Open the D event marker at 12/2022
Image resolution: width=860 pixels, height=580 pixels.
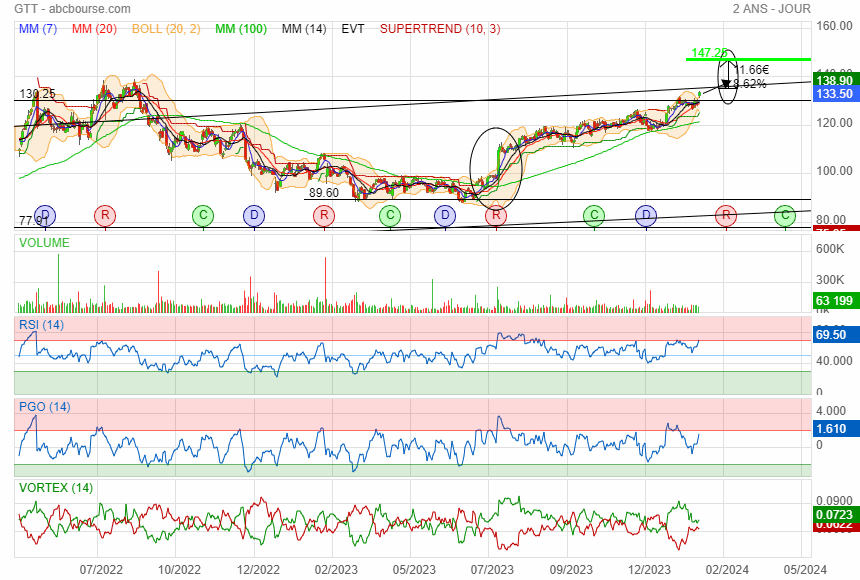tap(254, 215)
